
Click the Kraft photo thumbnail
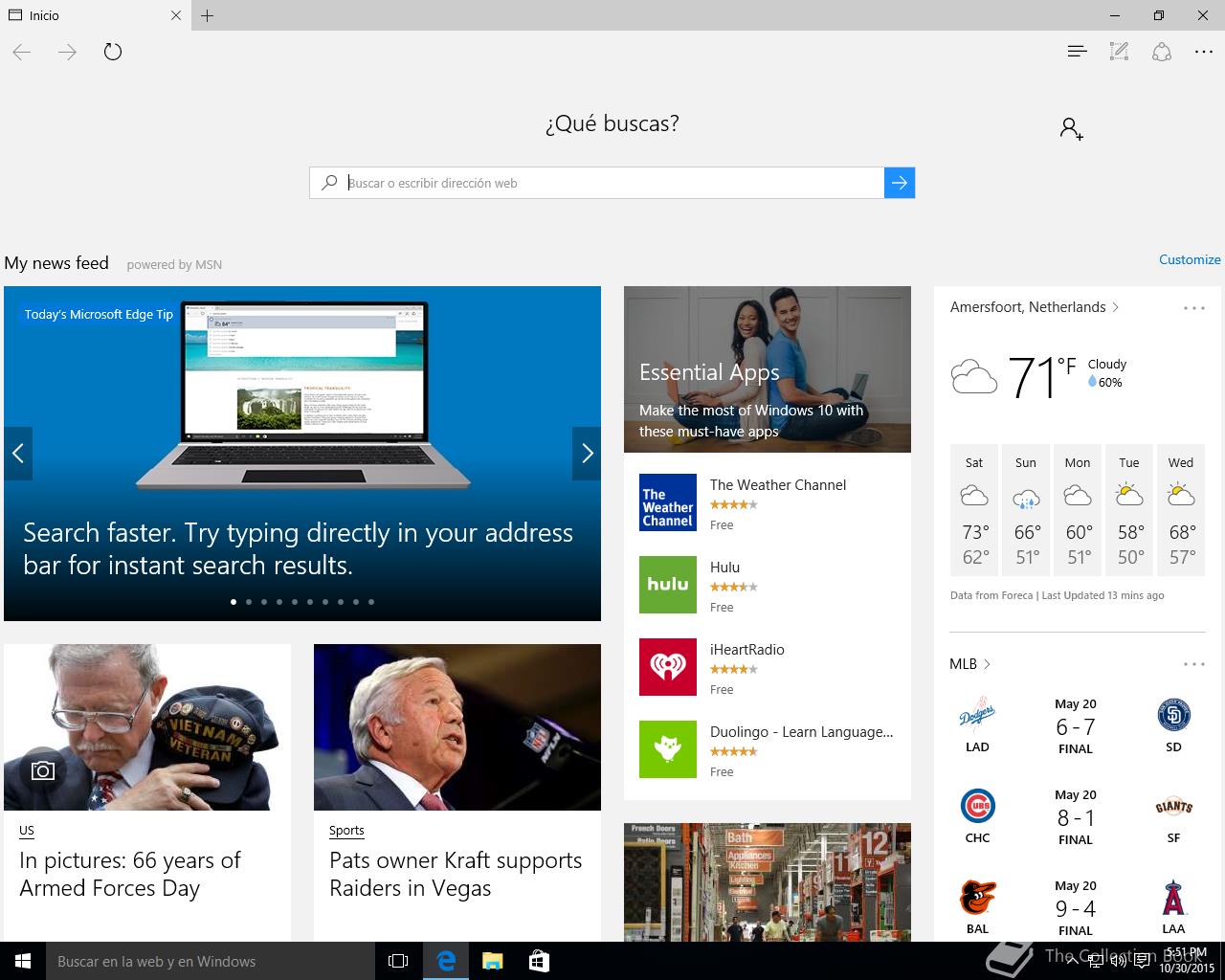click(x=457, y=727)
